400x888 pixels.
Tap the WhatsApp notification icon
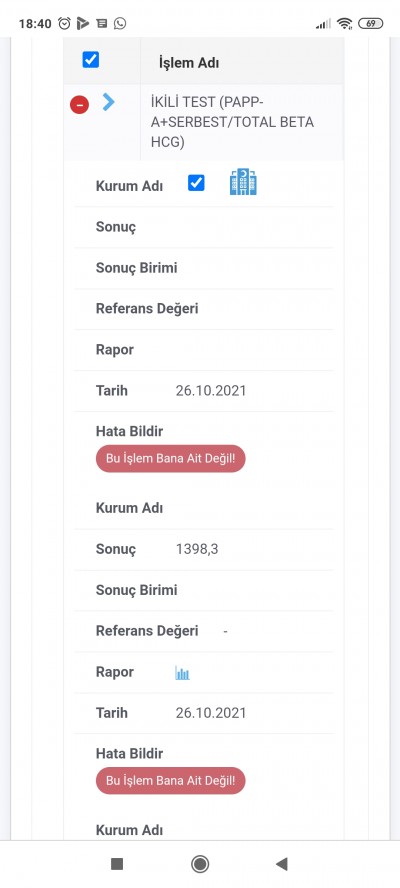tap(120, 23)
